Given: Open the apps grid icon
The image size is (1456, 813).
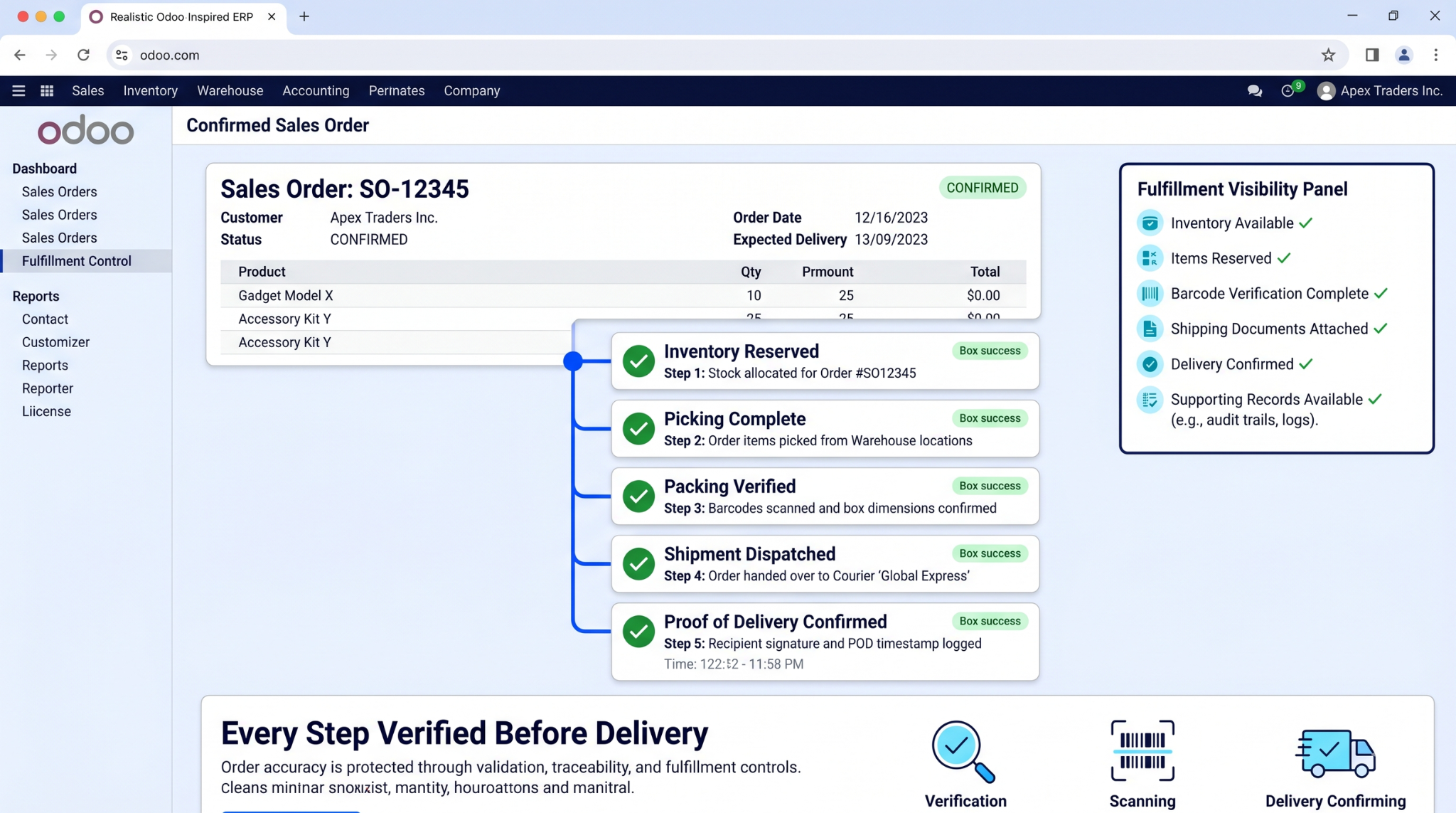Looking at the screenshot, I should tap(47, 91).
